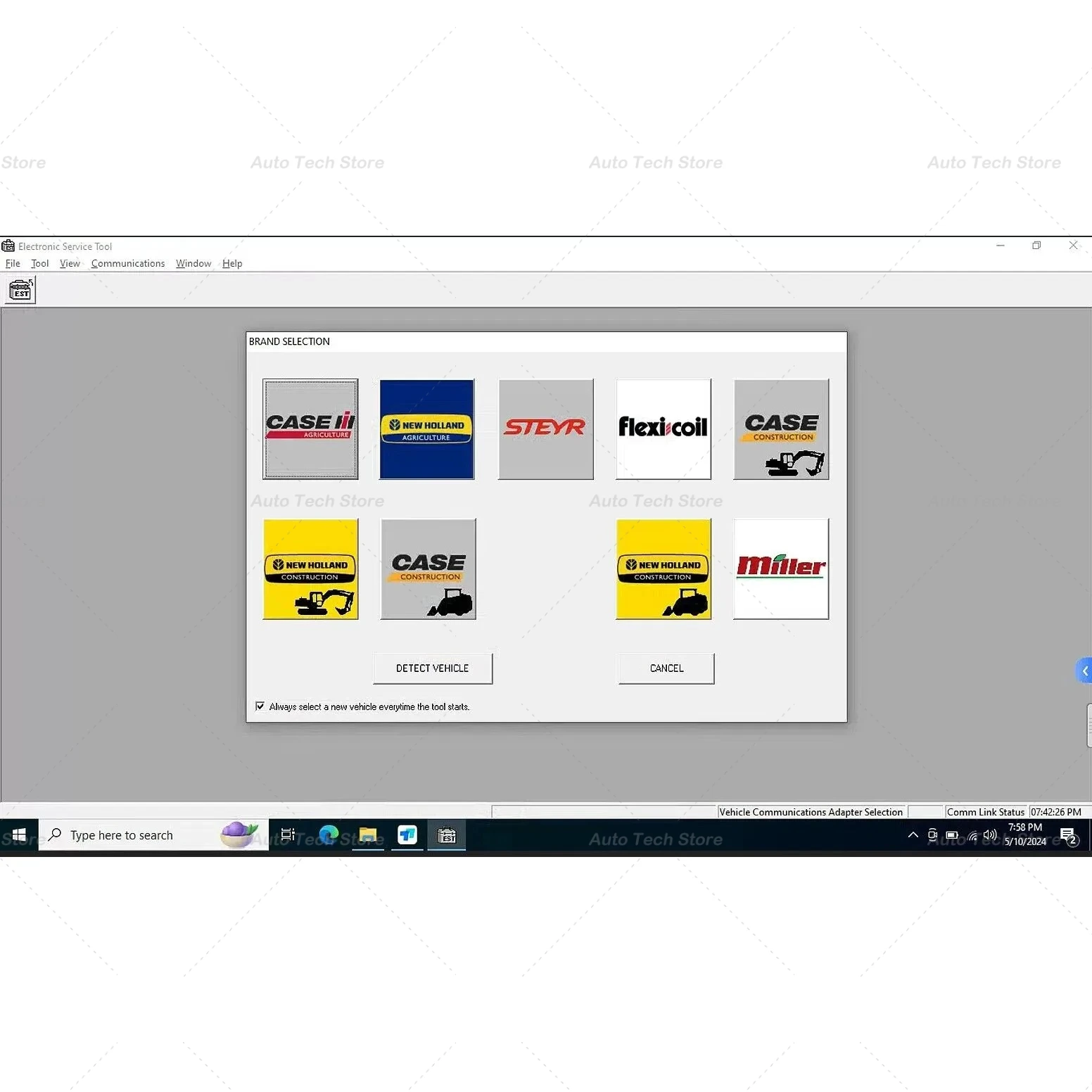Select Case Construction excavator tile

[x=781, y=429]
